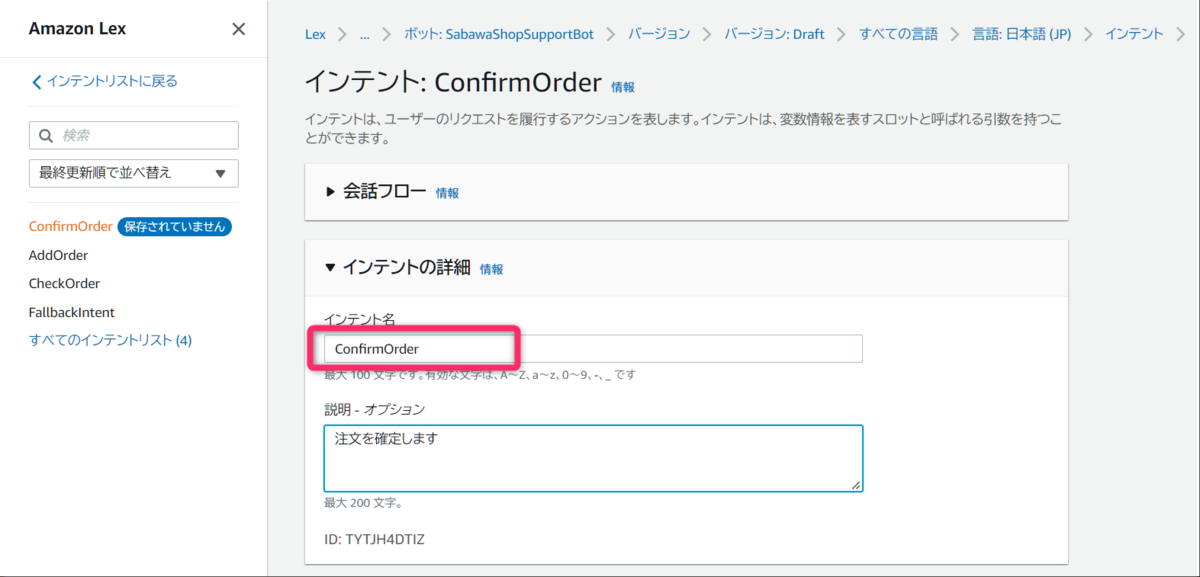Image resolution: width=1200 pixels, height=577 pixels.
Task: Click the Lex breadcrumb link
Action: point(315,34)
